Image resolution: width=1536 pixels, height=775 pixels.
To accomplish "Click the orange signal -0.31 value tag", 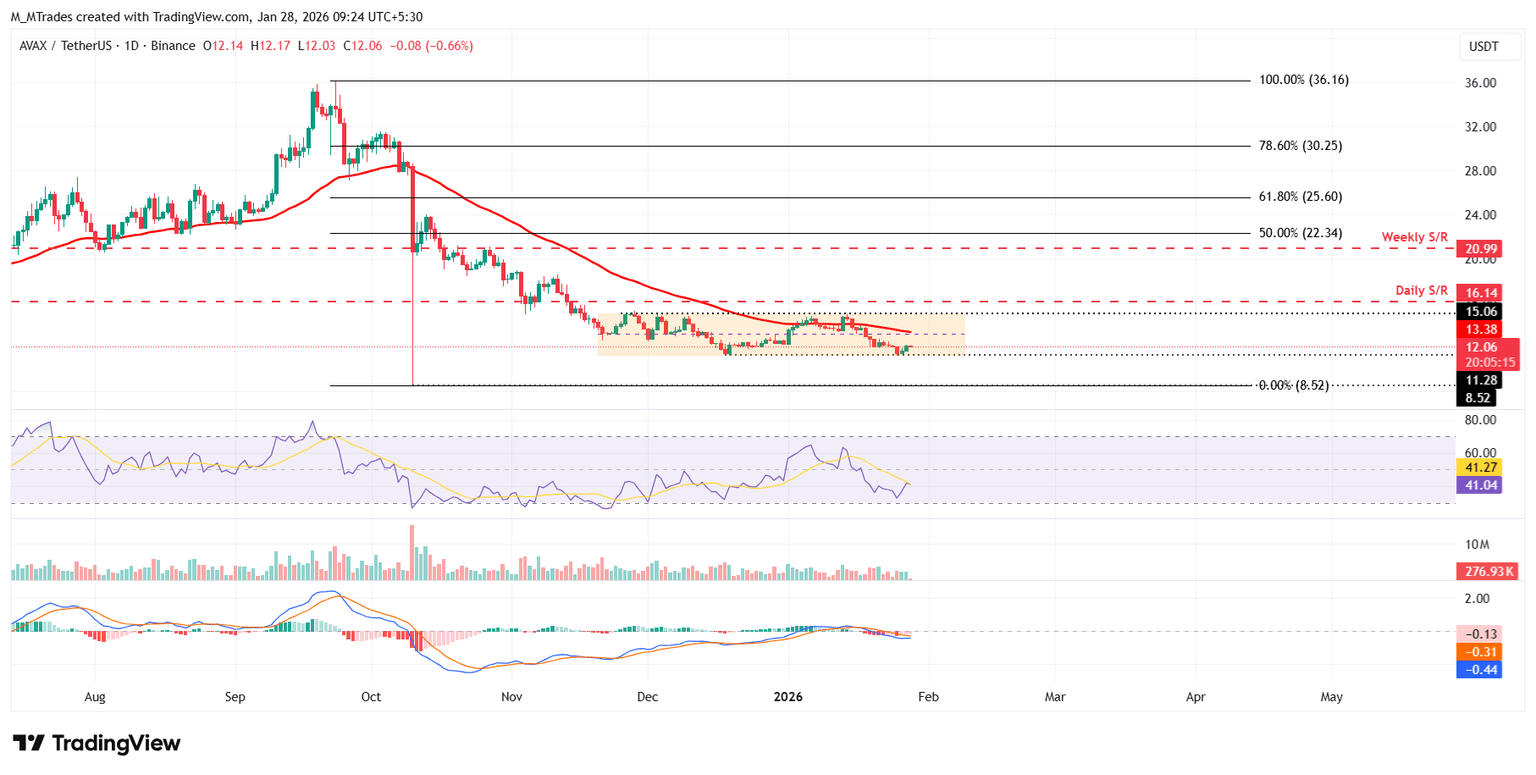I will (x=1475, y=651).
